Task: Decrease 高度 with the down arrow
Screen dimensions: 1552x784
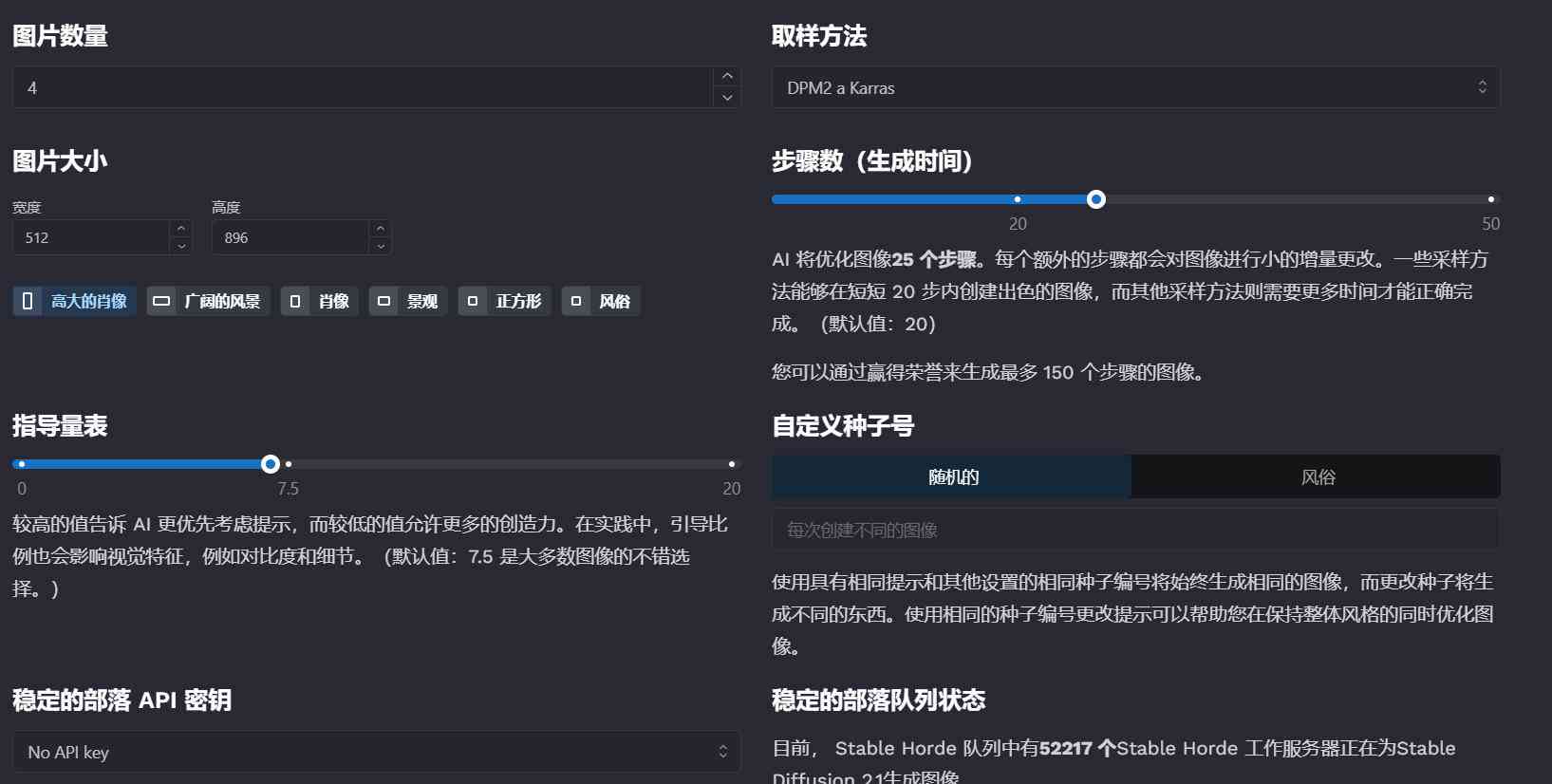Action: tap(381, 246)
